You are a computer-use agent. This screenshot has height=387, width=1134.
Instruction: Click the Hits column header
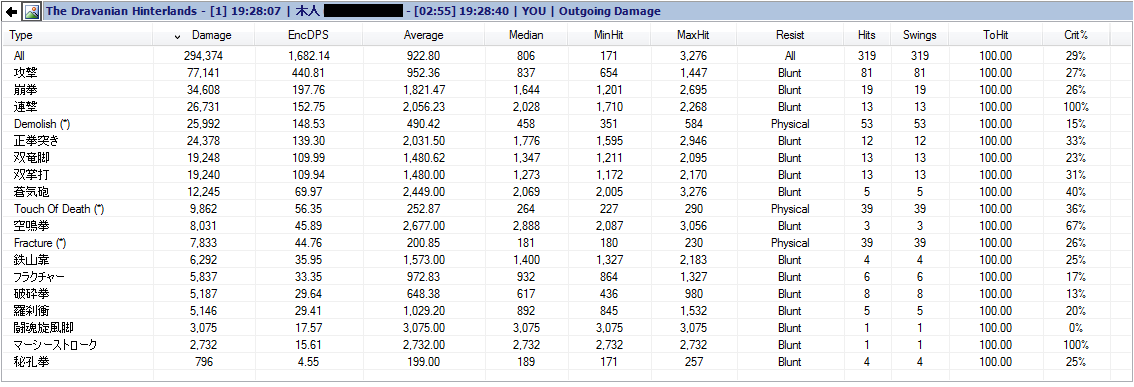pyautogui.click(x=866, y=35)
